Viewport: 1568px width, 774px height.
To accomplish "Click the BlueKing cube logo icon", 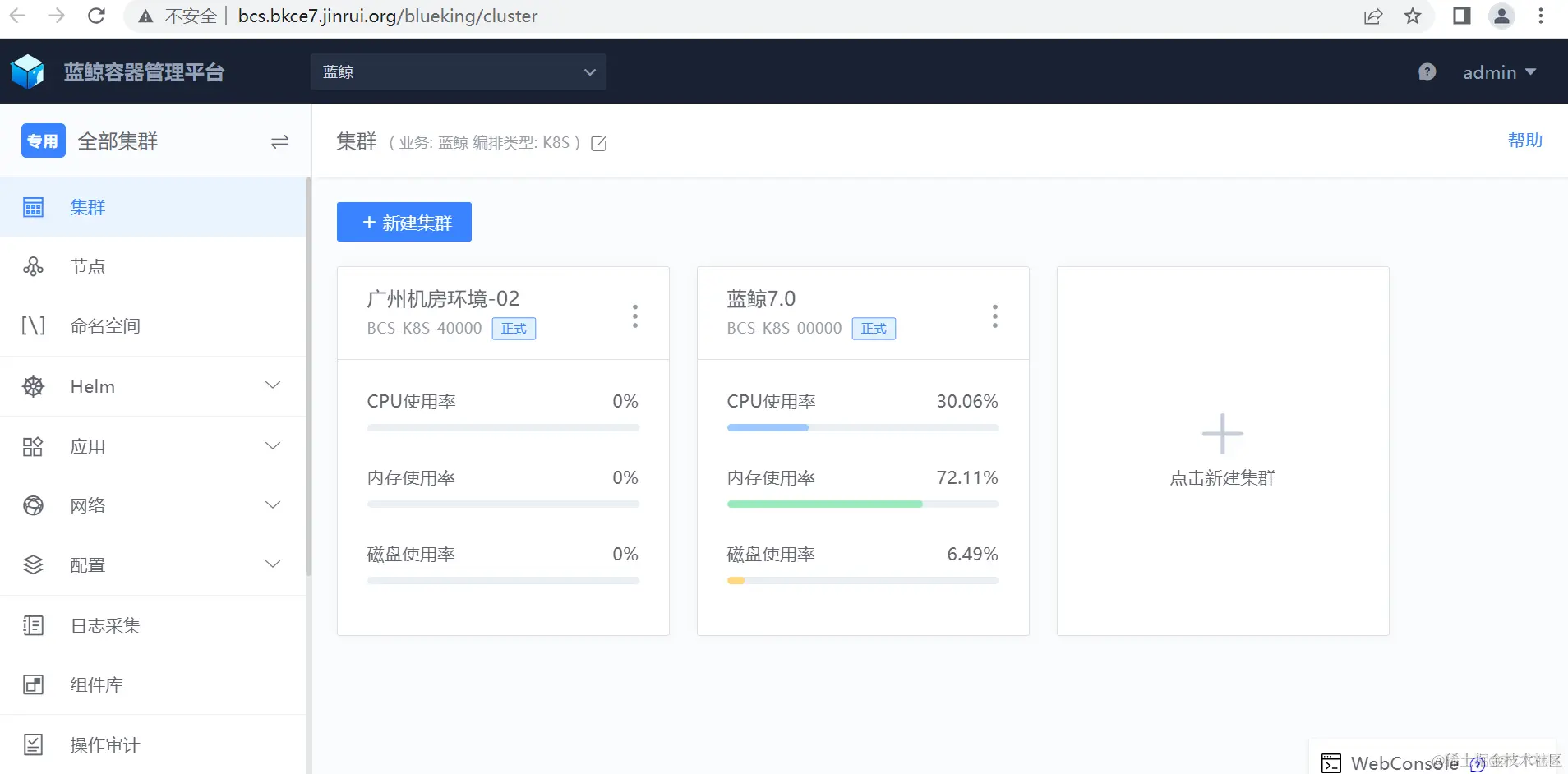I will pyautogui.click(x=28, y=71).
